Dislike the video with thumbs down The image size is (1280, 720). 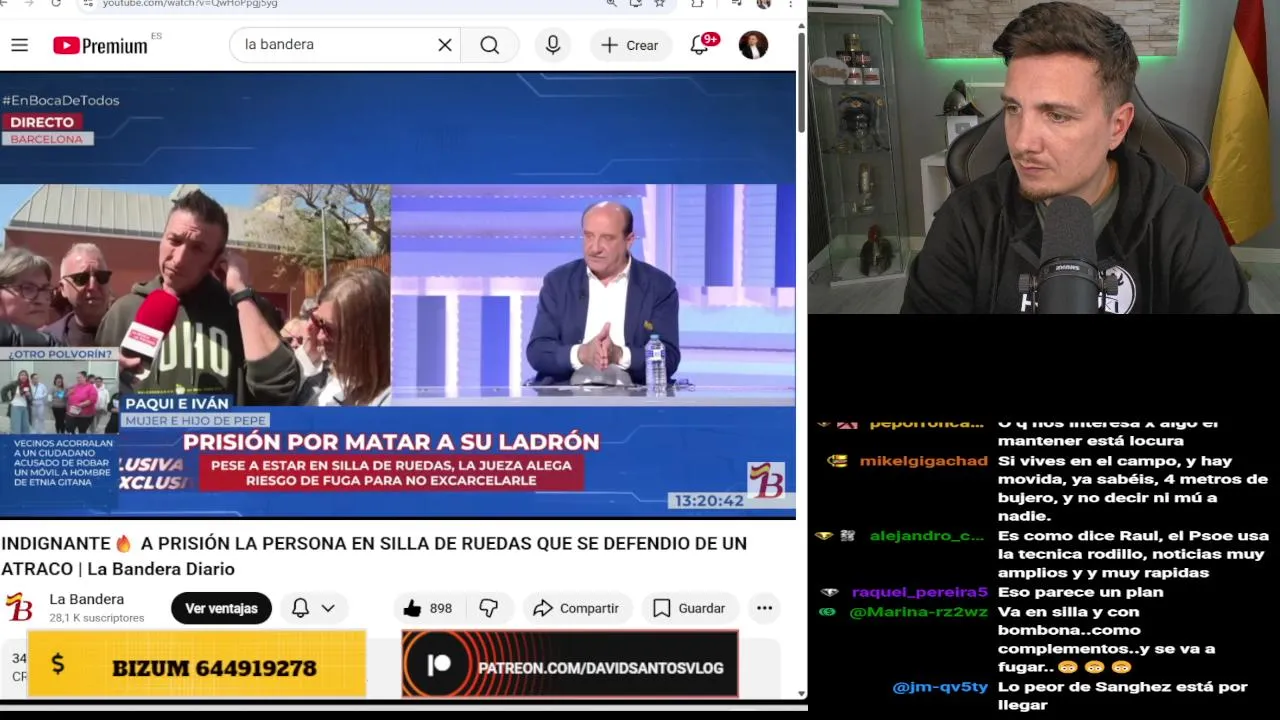[489, 608]
